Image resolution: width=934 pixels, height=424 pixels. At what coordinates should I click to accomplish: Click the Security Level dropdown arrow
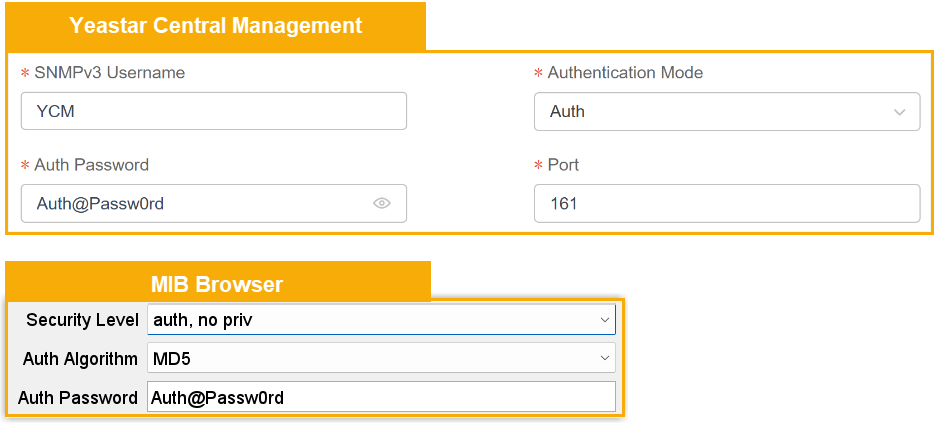tap(604, 320)
